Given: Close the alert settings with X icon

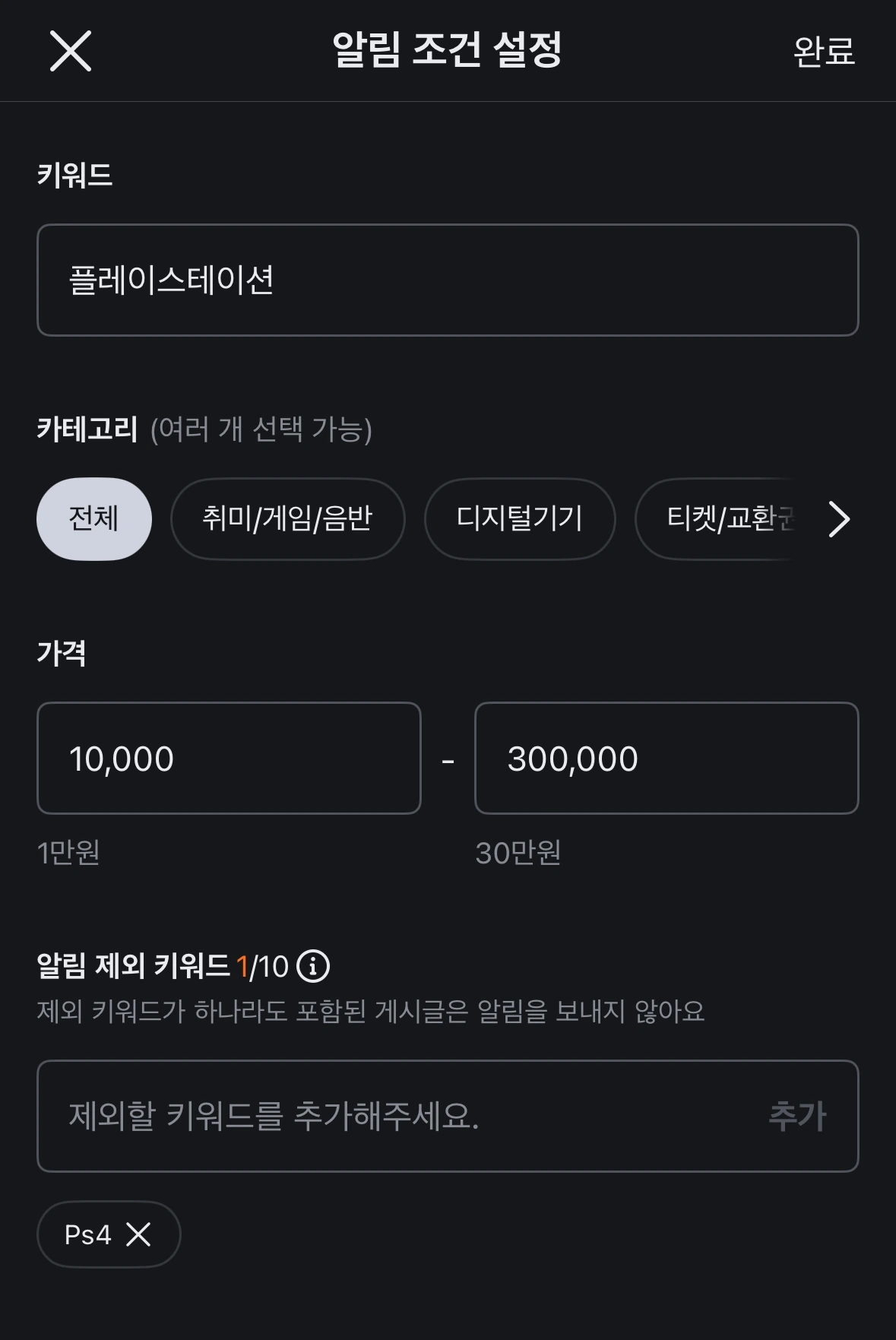Looking at the screenshot, I should (x=71, y=51).
